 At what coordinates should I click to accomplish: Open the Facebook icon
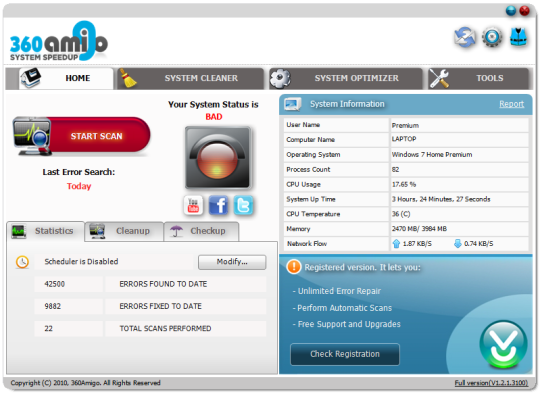click(x=218, y=205)
